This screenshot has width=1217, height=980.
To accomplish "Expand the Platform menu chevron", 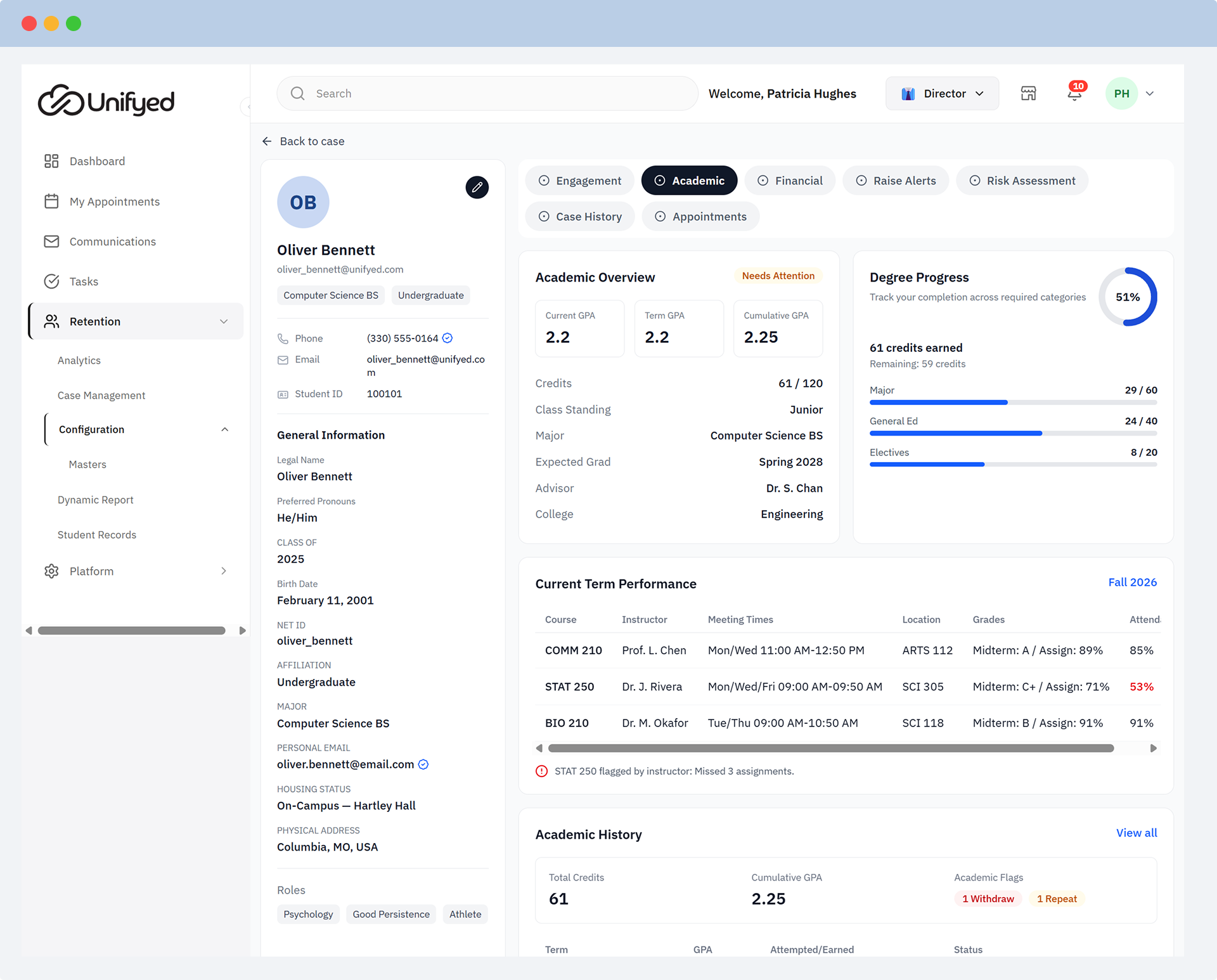I will tap(224, 571).
